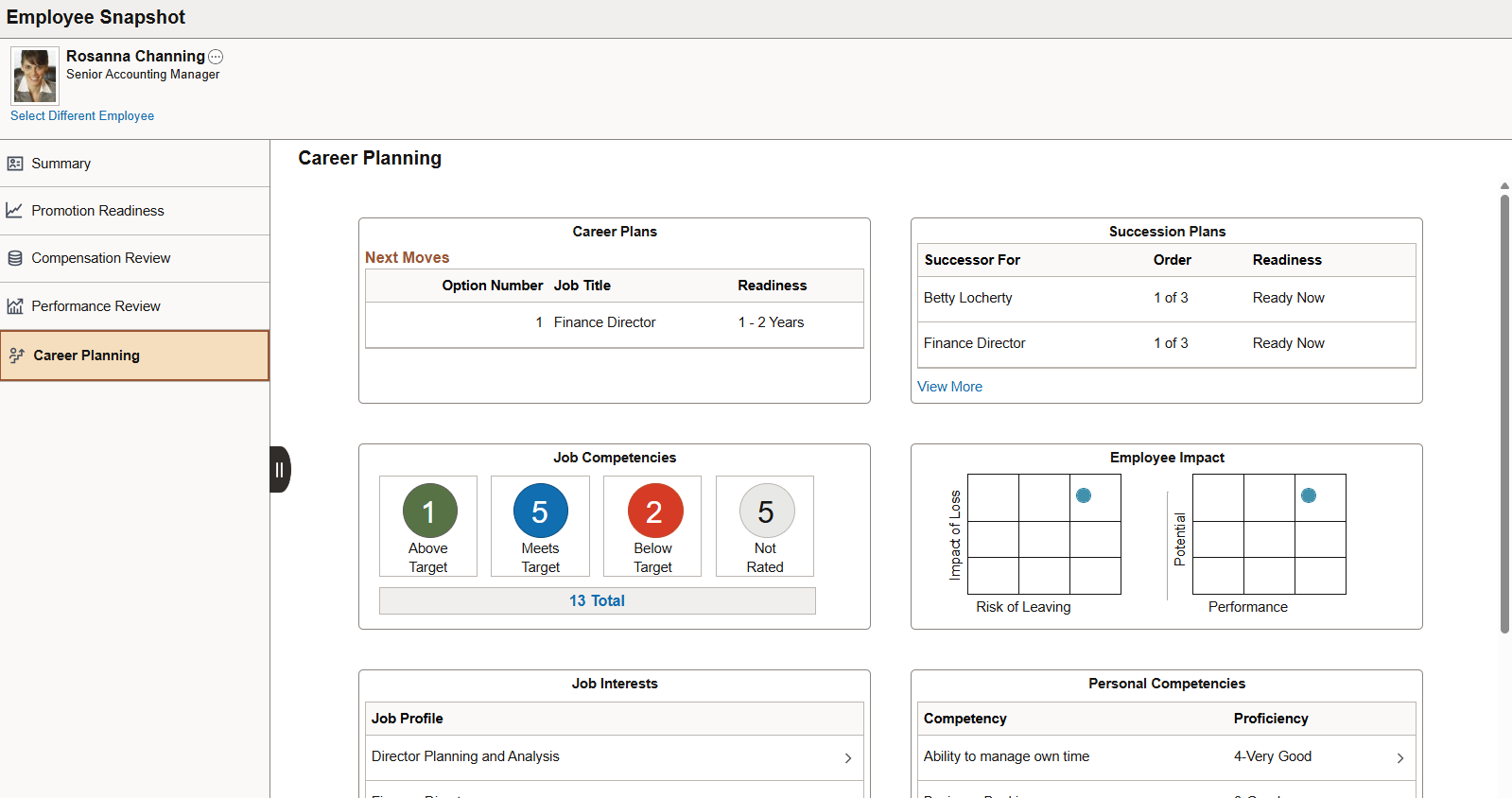This screenshot has width=1512, height=798.
Task: Click Finance Director in Career Plans table
Action: point(604,322)
